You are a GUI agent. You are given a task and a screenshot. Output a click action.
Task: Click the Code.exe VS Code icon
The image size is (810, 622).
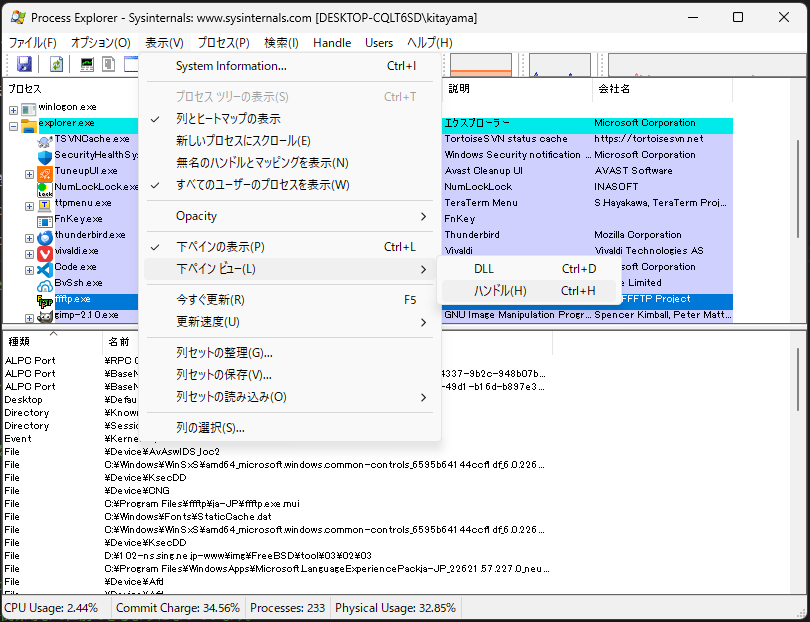[45, 269]
